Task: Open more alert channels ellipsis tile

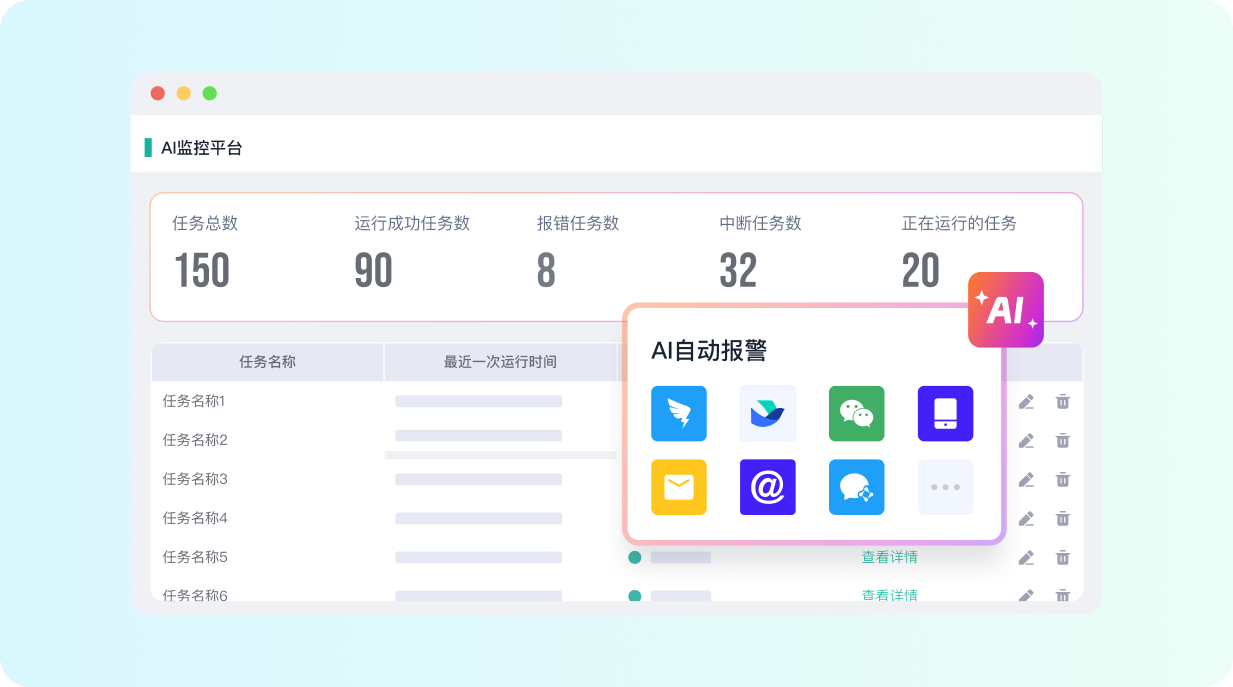Action: click(945, 487)
